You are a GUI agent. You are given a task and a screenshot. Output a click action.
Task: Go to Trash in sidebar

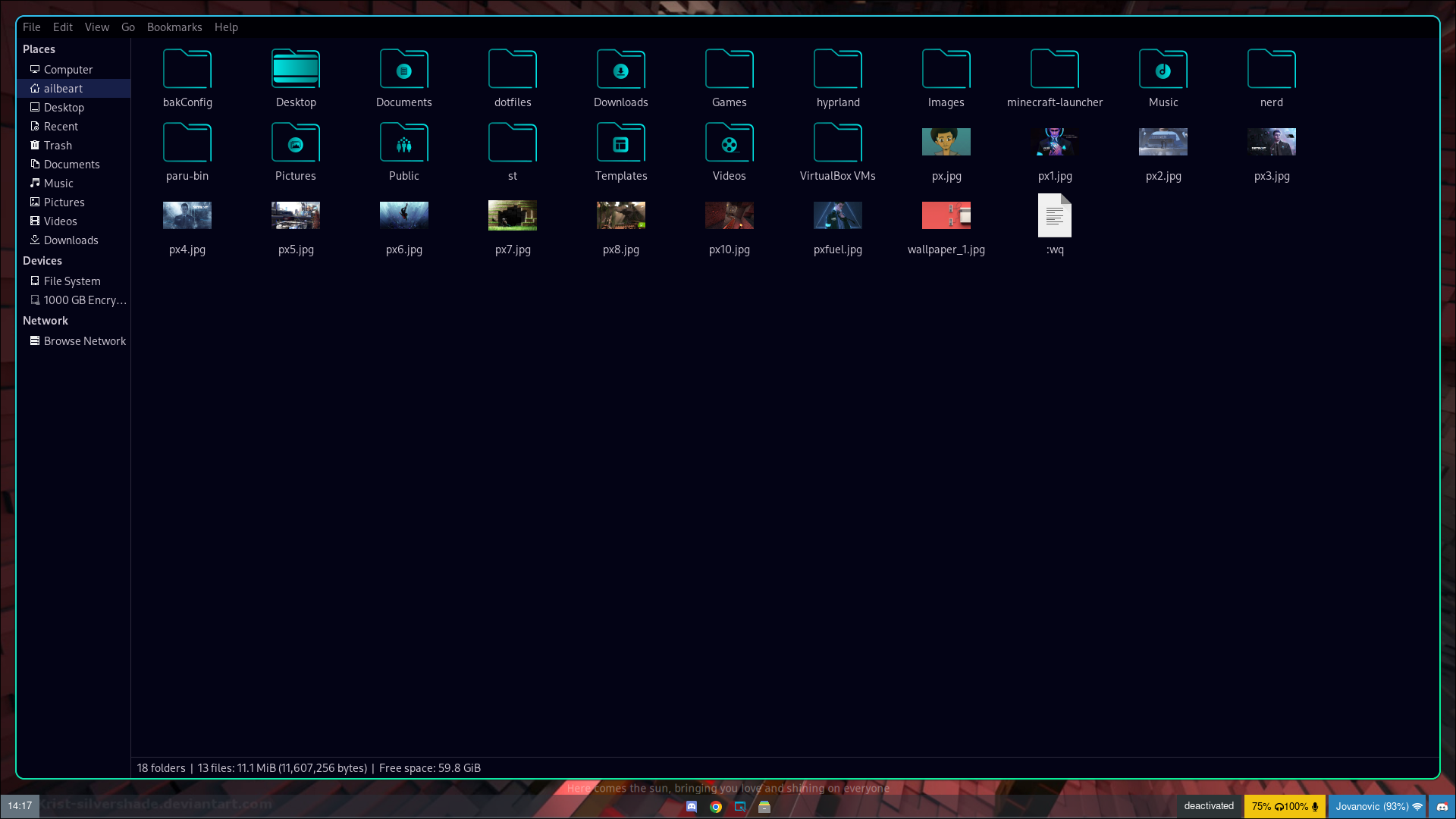58,146
